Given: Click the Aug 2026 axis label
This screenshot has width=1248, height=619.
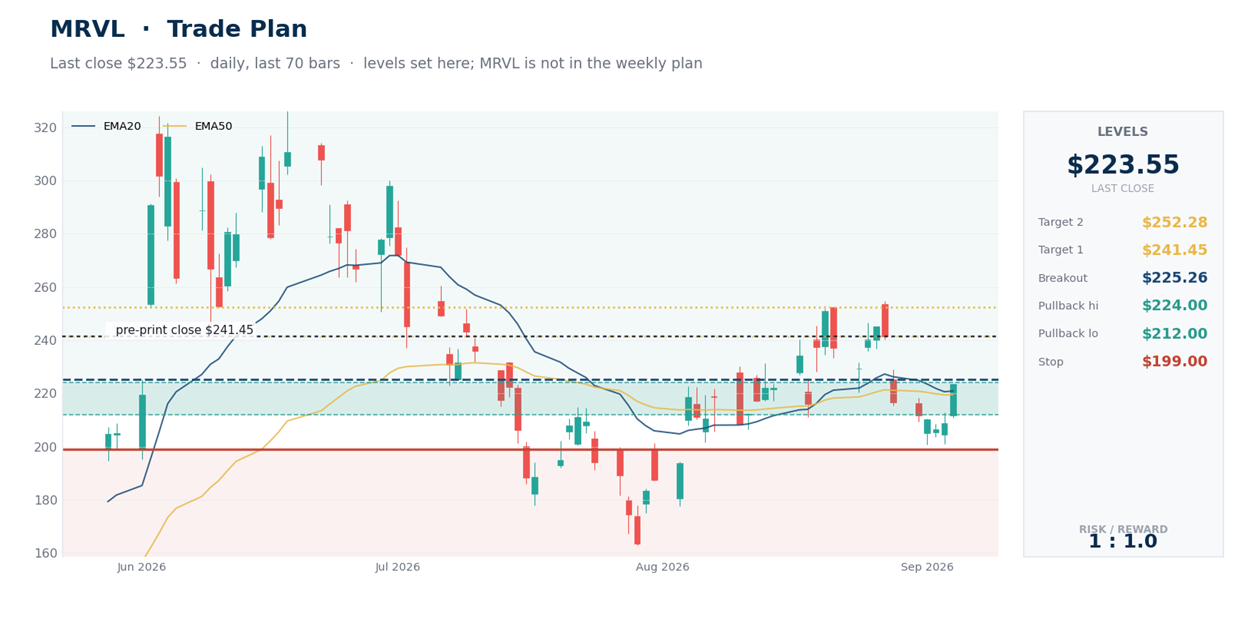Looking at the screenshot, I should tap(662, 567).
